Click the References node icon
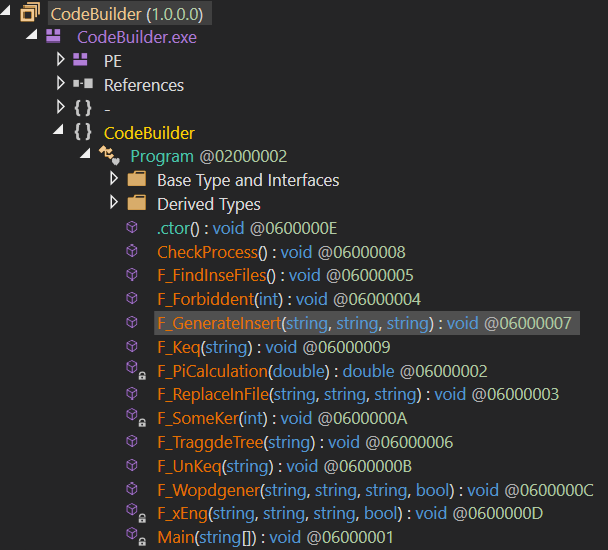608x550 pixels. [83, 85]
